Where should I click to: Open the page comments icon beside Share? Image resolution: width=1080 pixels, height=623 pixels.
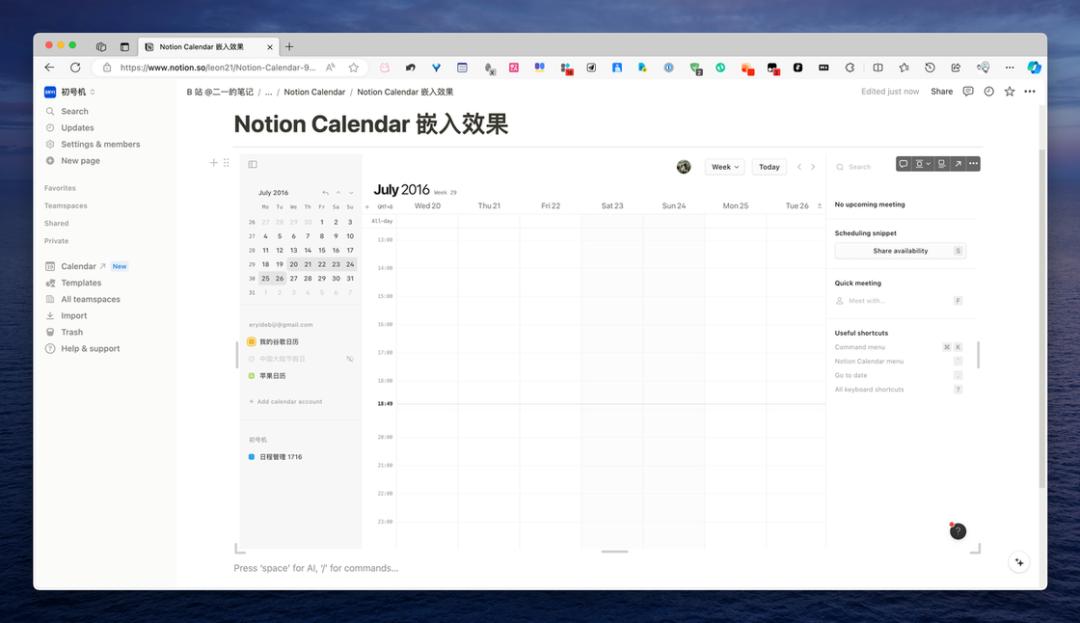(x=968, y=92)
